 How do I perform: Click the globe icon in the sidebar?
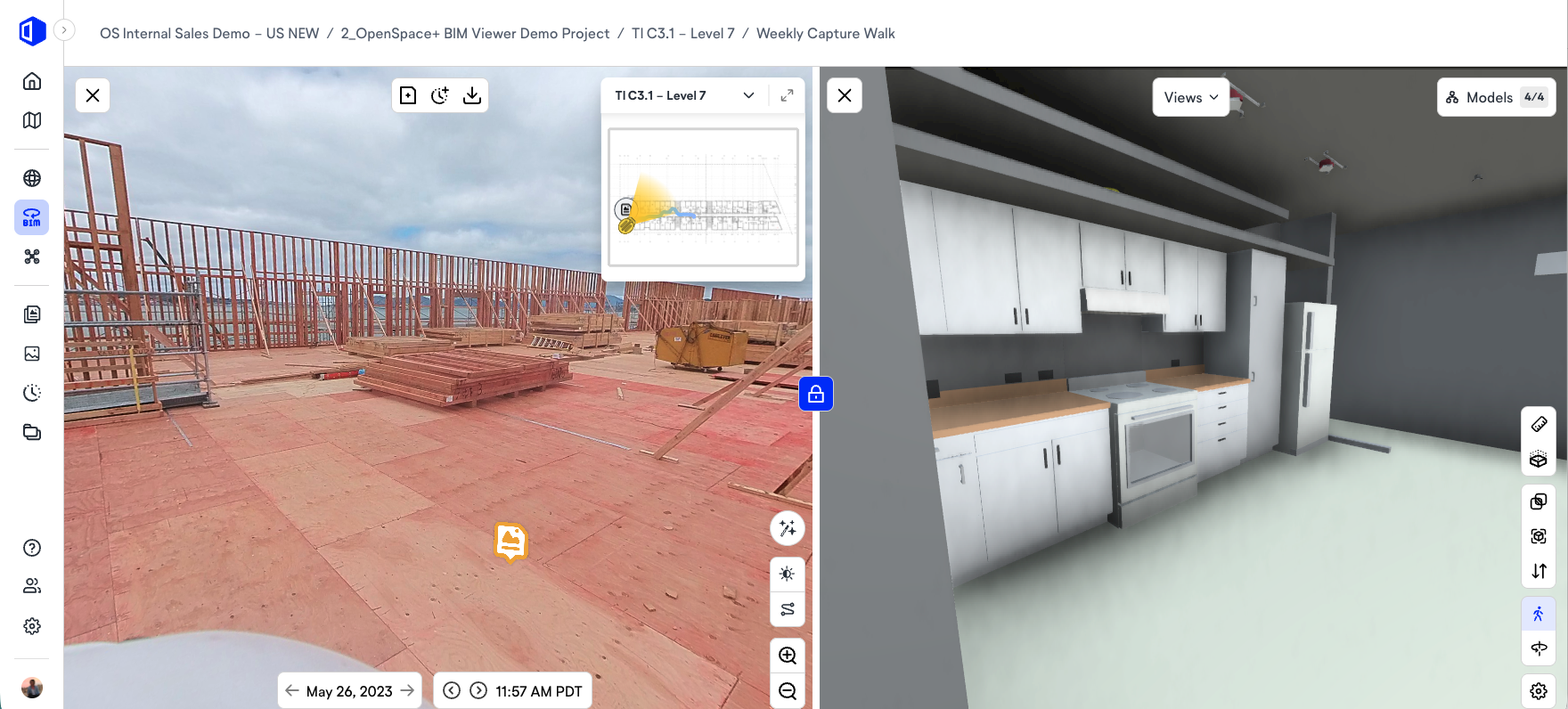coord(32,178)
